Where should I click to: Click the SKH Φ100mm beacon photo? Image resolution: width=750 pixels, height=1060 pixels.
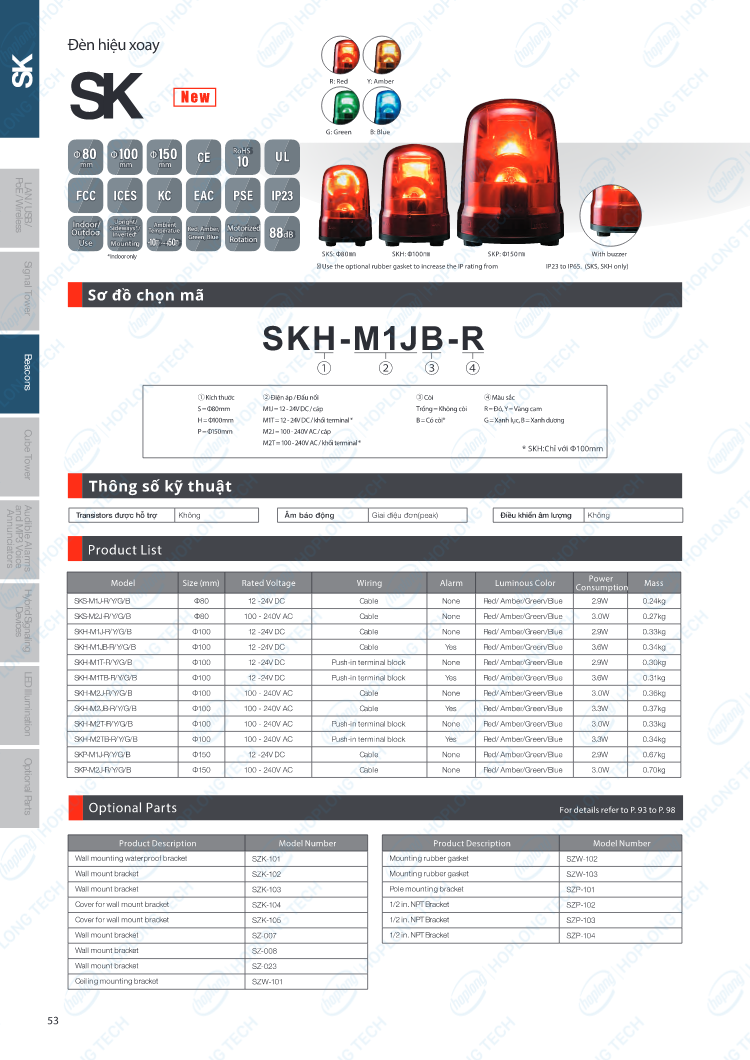pyautogui.click(x=415, y=195)
